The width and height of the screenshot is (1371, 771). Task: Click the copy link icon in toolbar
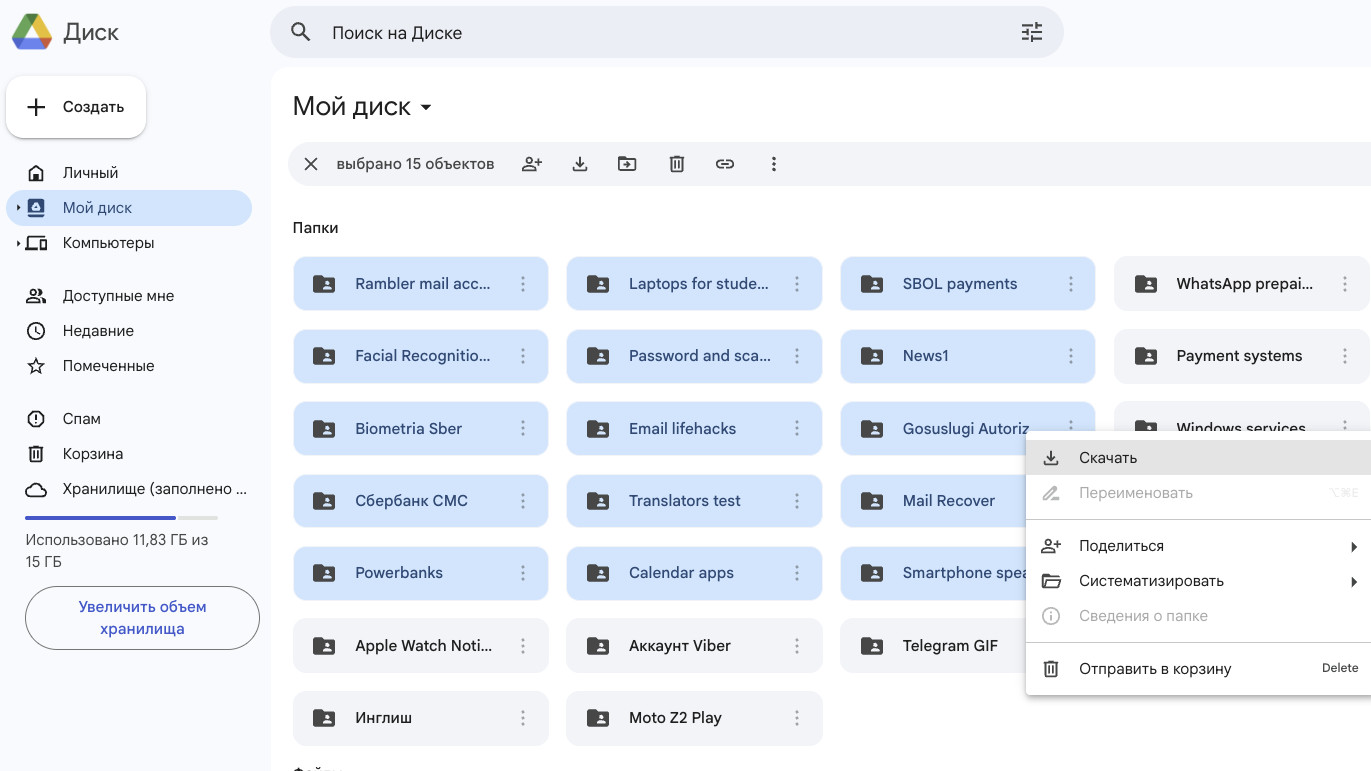point(725,164)
